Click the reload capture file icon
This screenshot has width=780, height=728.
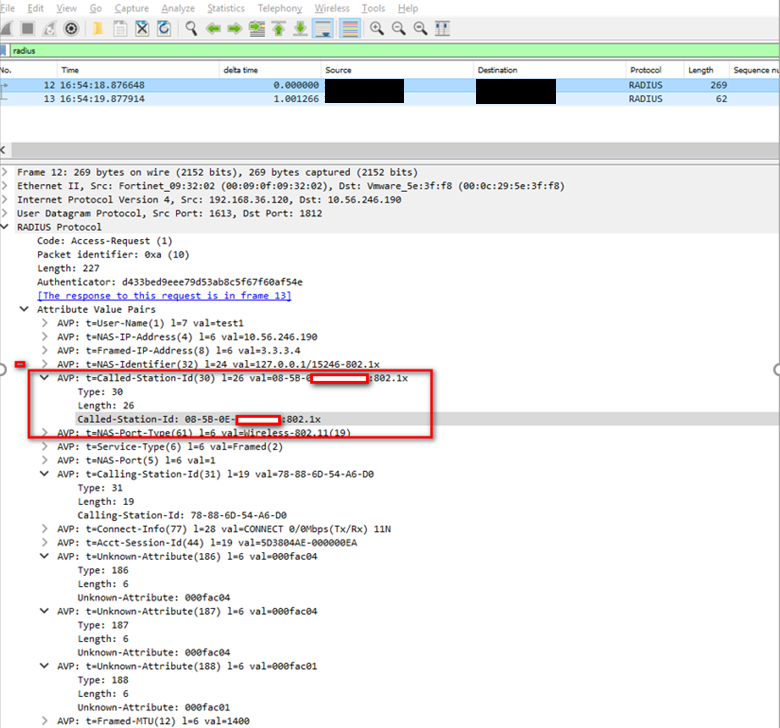coord(164,28)
